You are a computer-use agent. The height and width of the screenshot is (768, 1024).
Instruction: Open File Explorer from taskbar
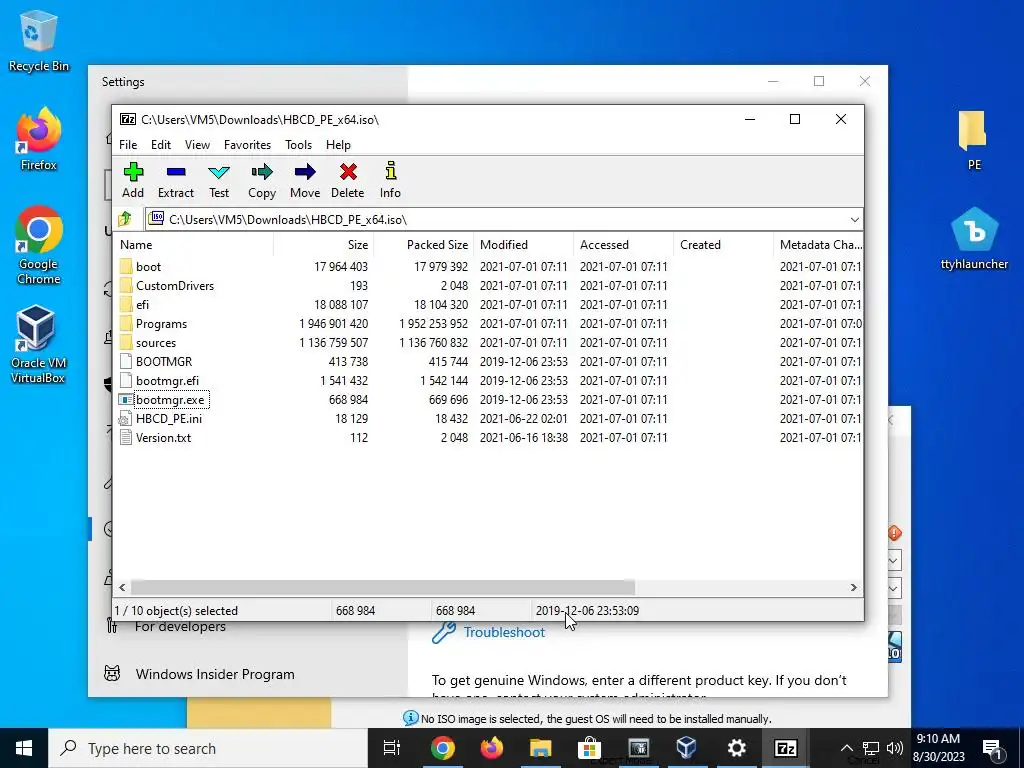[x=540, y=748]
